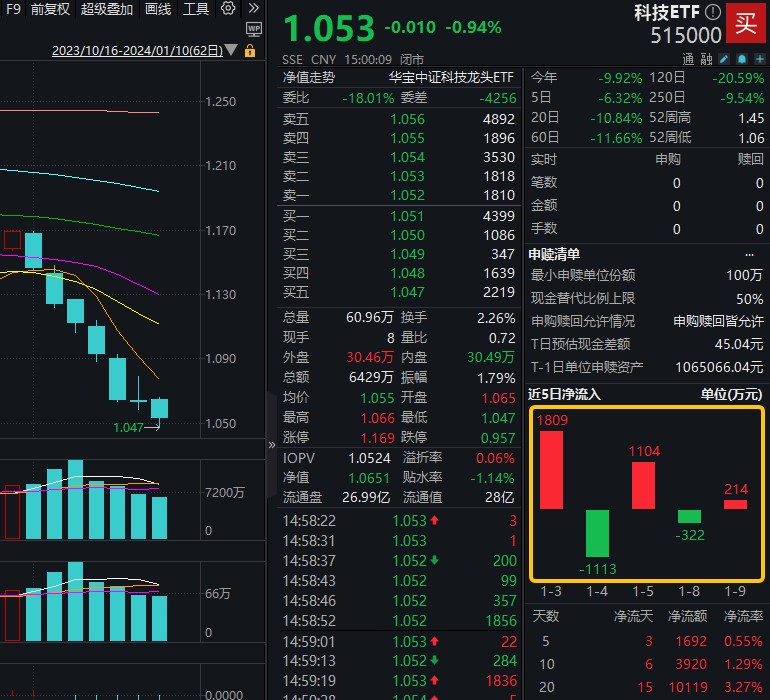Viewport: 770px width, 700px height.
Task: Click 买一 price 1.051
Action: (407, 216)
